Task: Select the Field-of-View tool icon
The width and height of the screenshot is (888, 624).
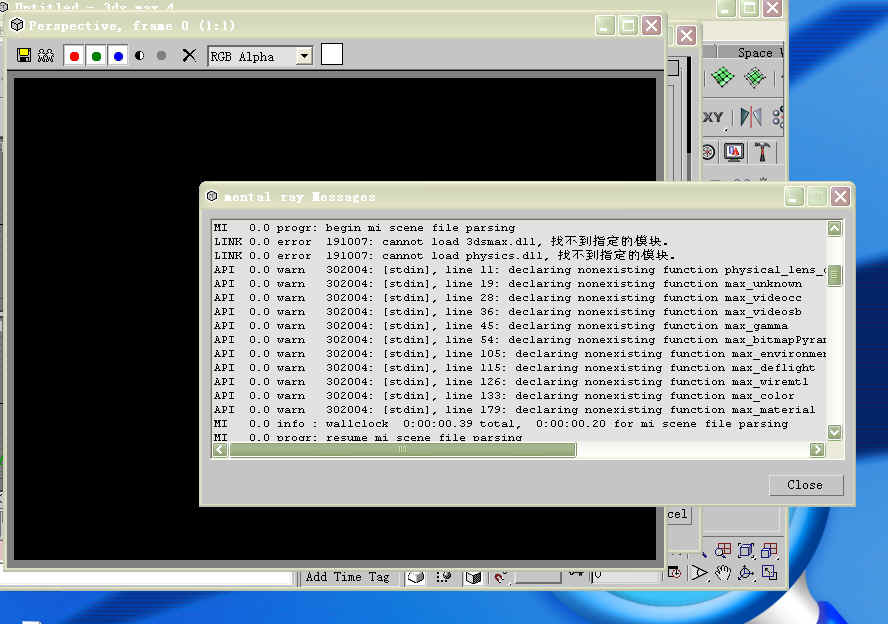Action: [699, 573]
